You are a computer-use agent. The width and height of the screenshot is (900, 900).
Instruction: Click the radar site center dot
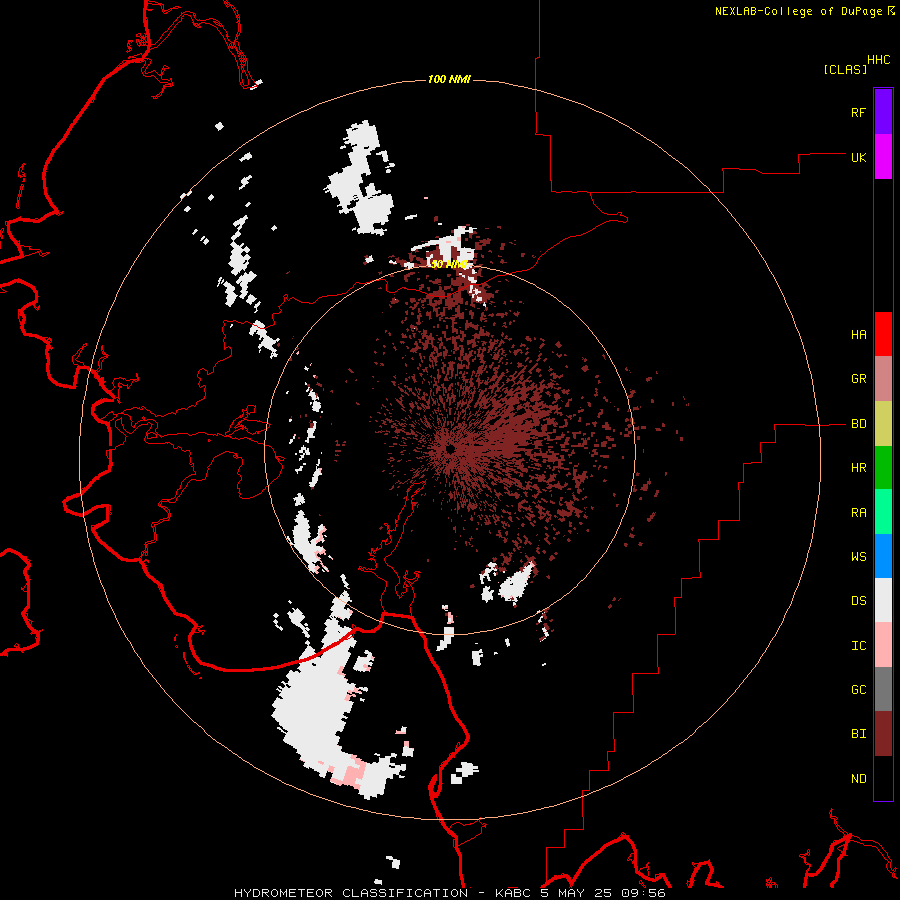point(451,448)
